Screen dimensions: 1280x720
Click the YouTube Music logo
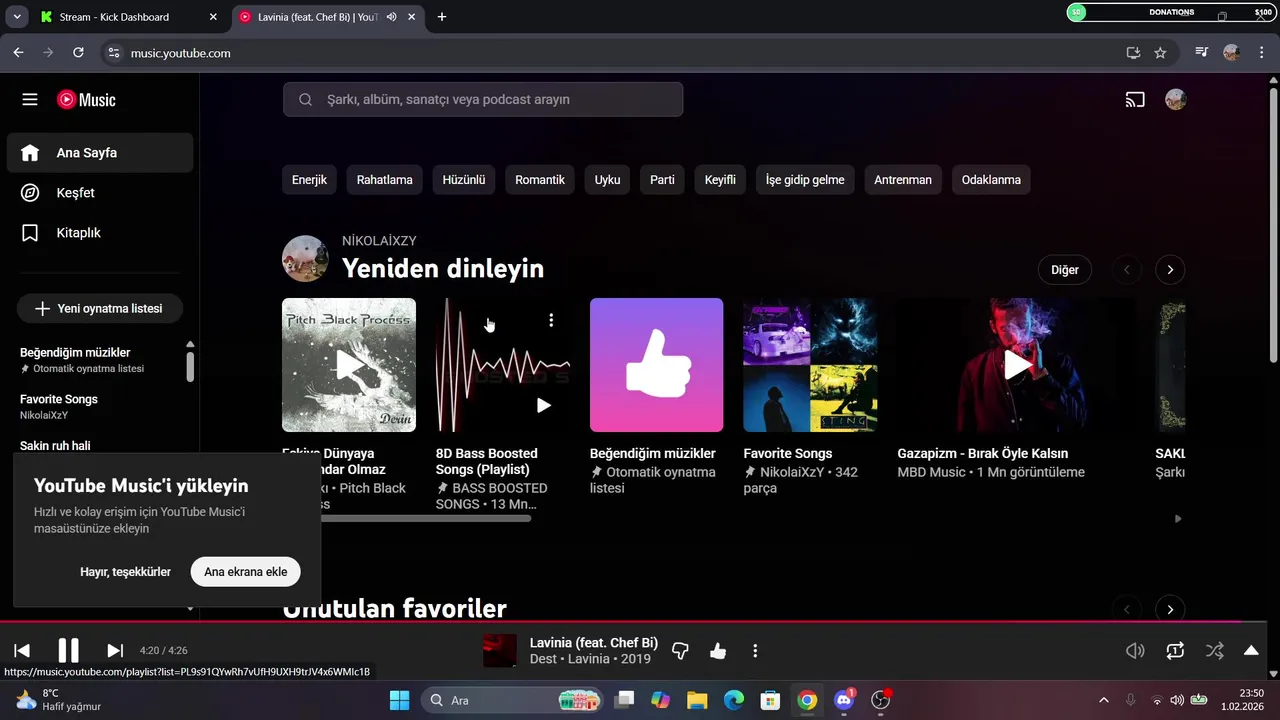[86, 100]
